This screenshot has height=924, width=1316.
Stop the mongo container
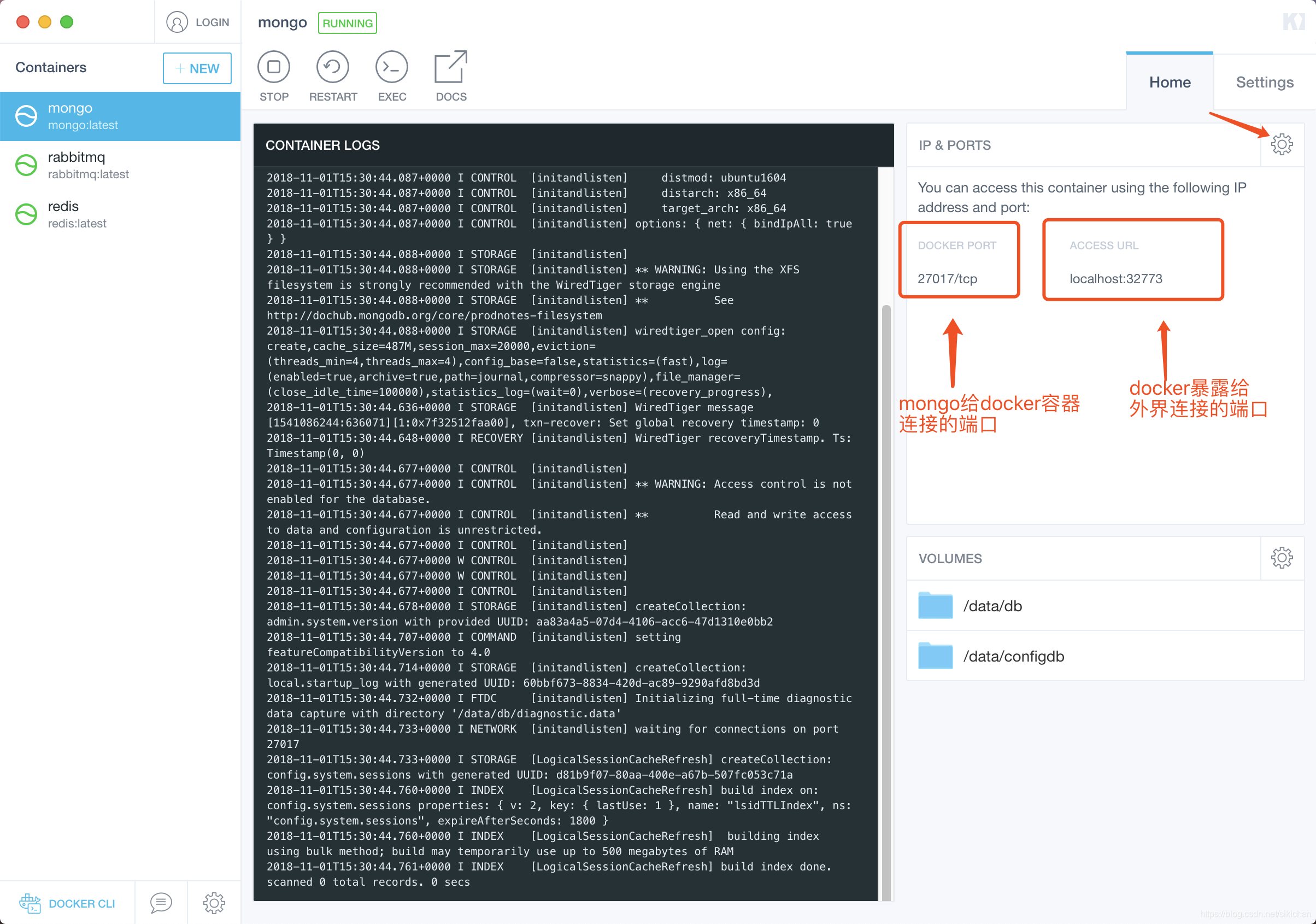click(x=273, y=67)
